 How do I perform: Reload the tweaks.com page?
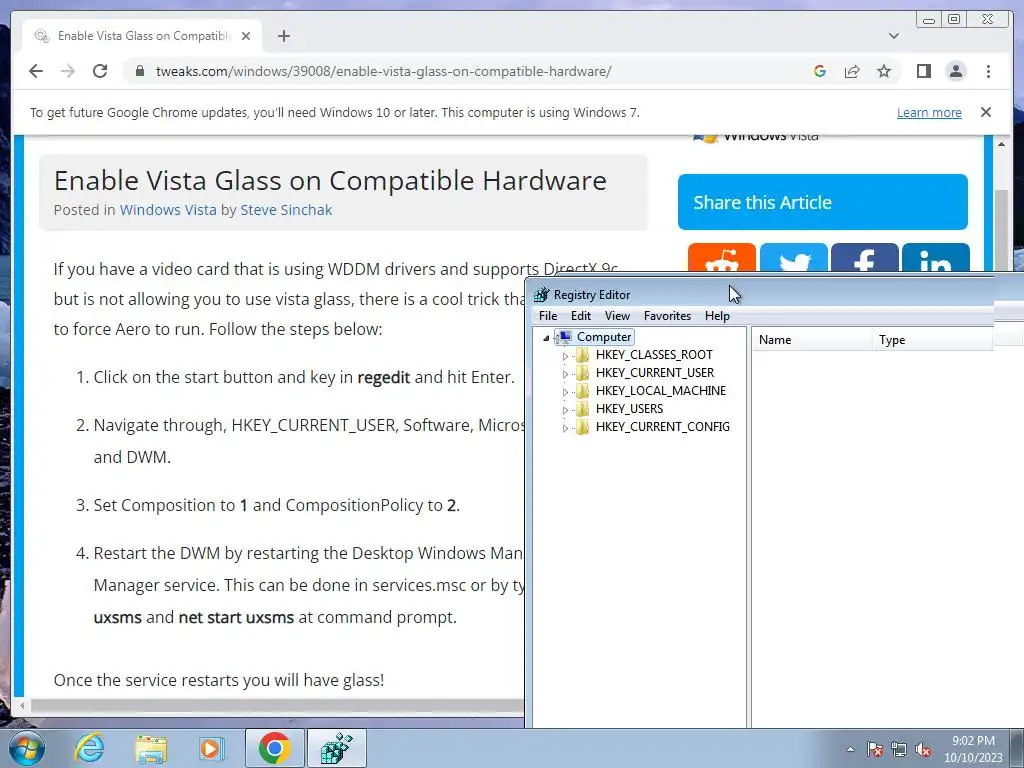tap(100, 71)
